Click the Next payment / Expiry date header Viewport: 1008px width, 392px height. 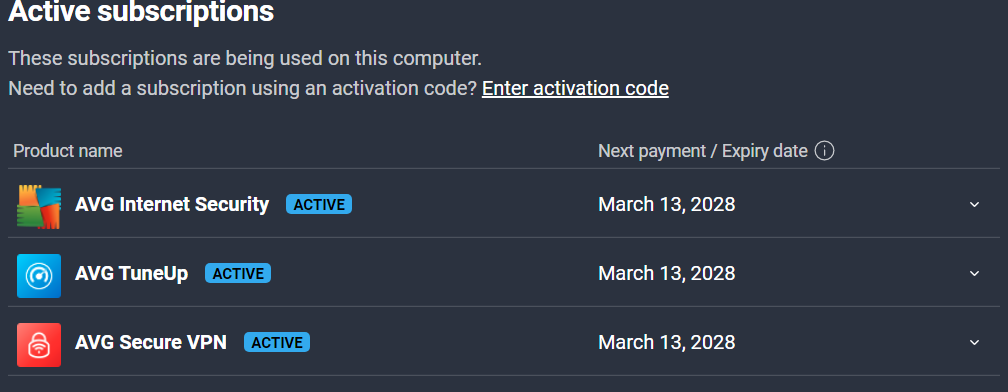(703, 151)
